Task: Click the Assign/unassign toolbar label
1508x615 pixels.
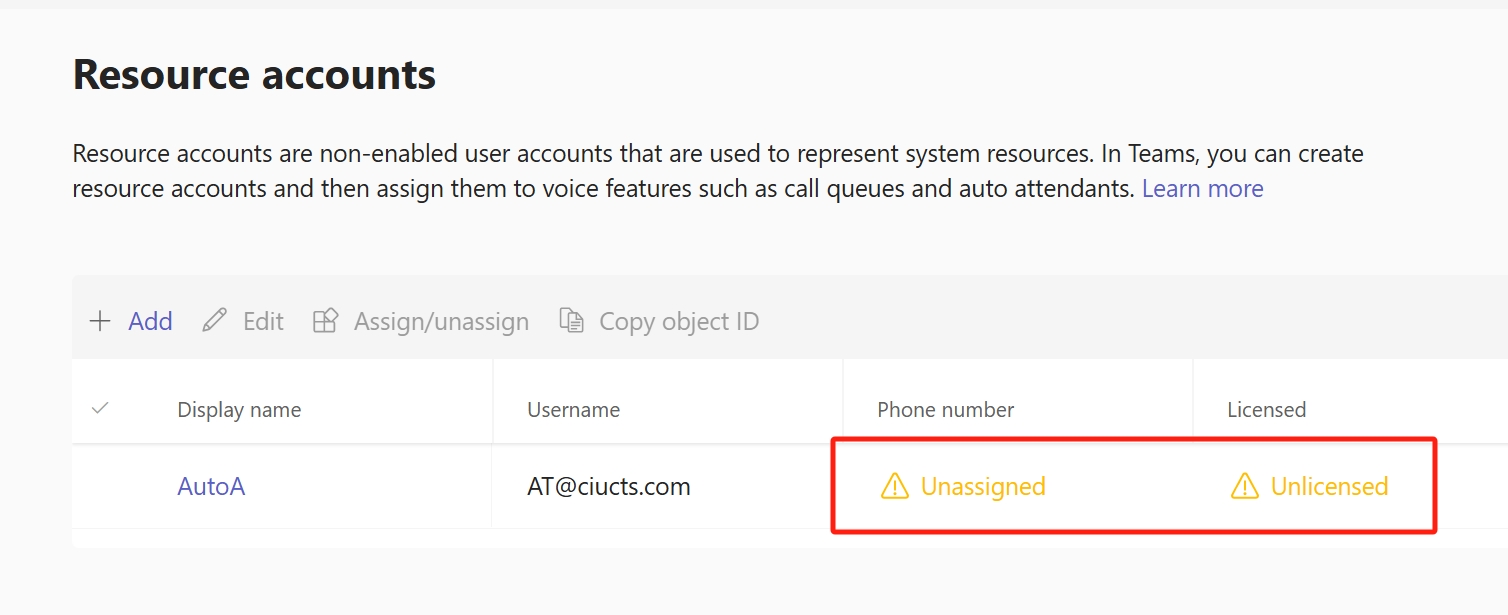Action: pos(441,322)
